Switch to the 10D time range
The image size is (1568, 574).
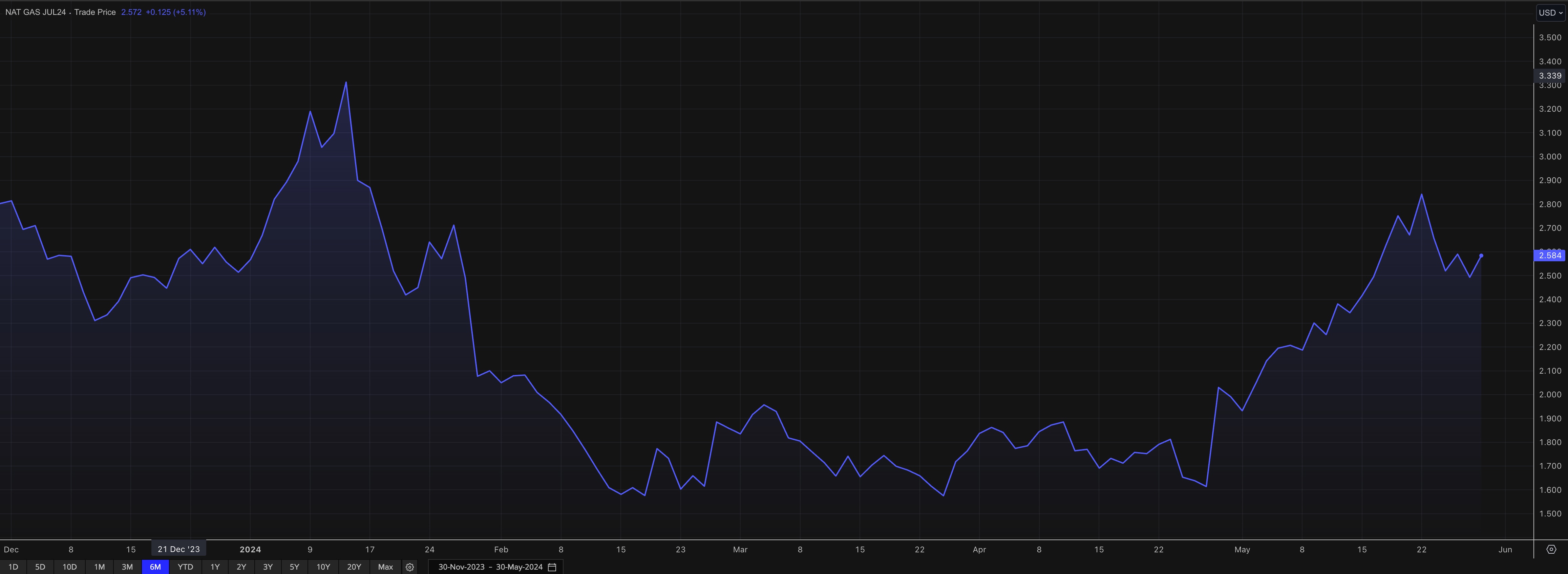pos(69,567)
